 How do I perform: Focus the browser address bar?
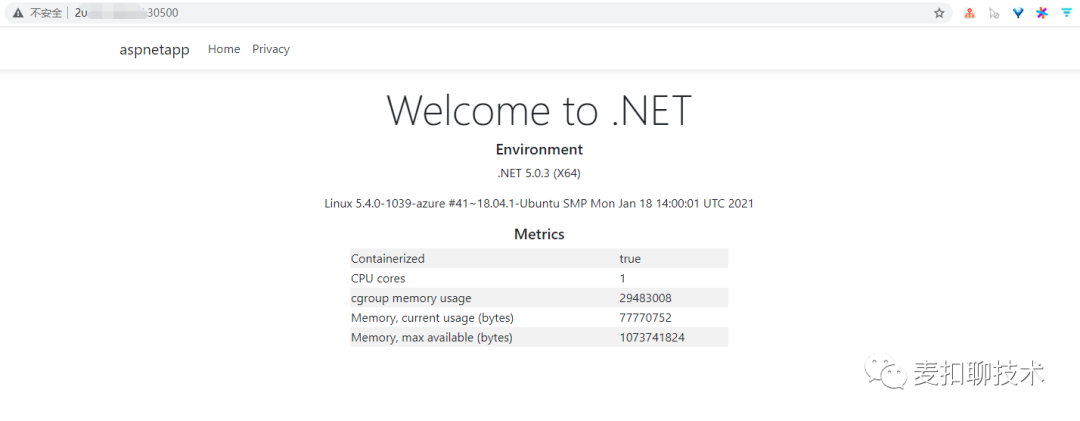[x=479, y=12]
